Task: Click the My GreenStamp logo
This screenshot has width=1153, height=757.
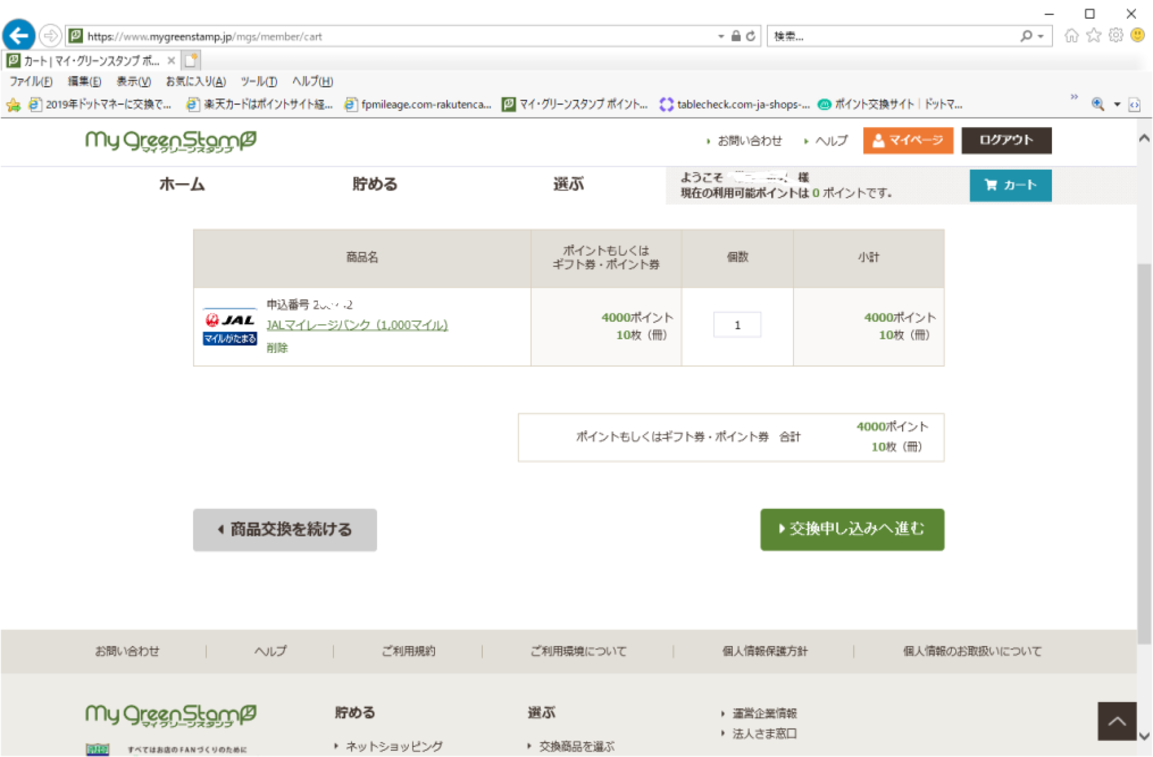Action: point(168,141)
